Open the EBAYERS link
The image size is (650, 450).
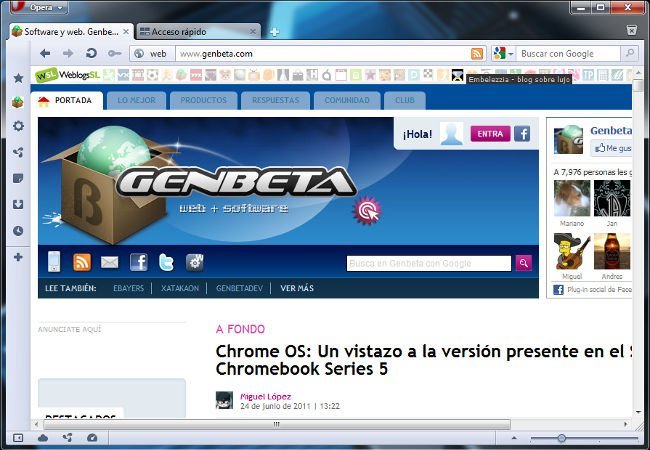click(128, 288)
